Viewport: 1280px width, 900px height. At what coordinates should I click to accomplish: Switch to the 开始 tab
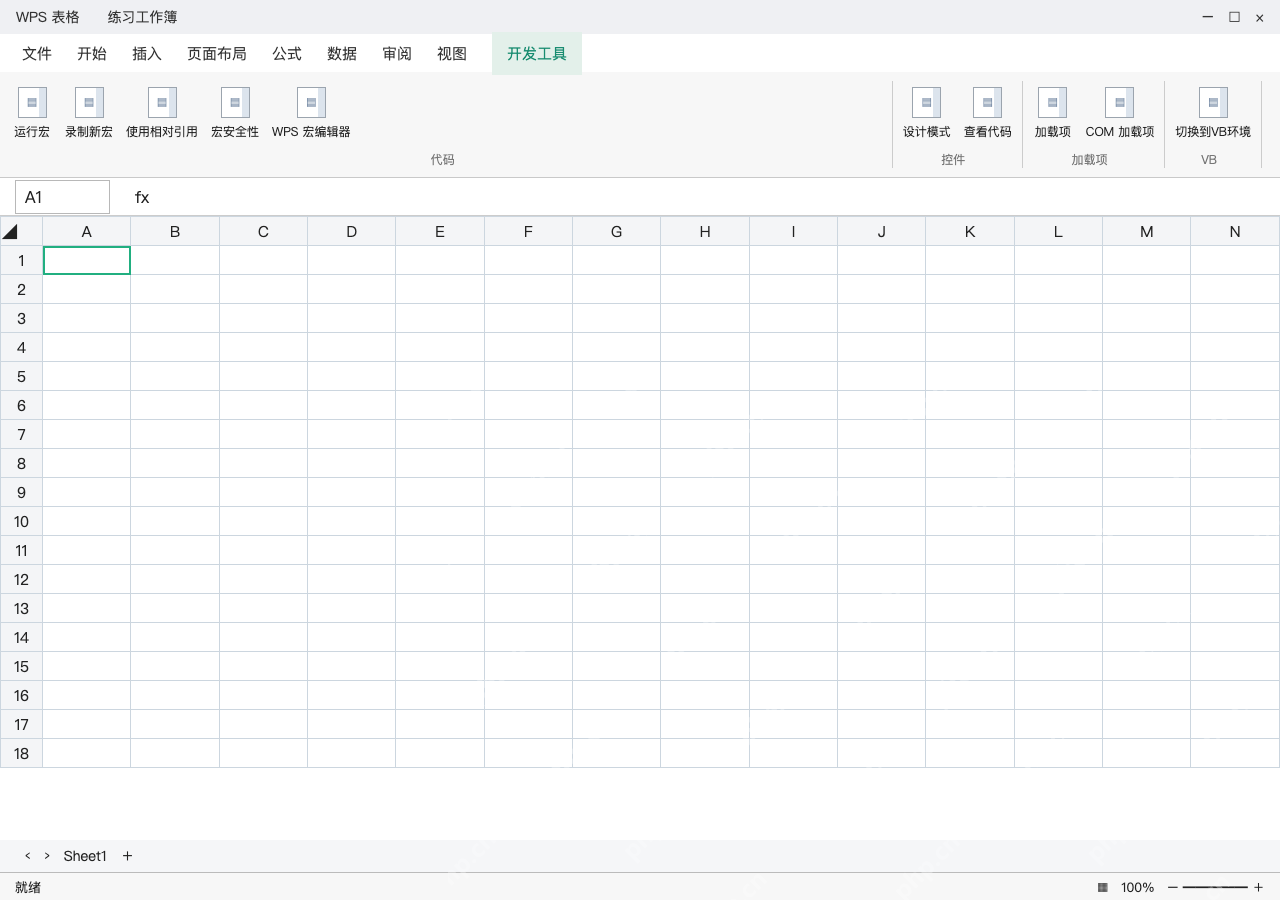(x=92, y=54)
